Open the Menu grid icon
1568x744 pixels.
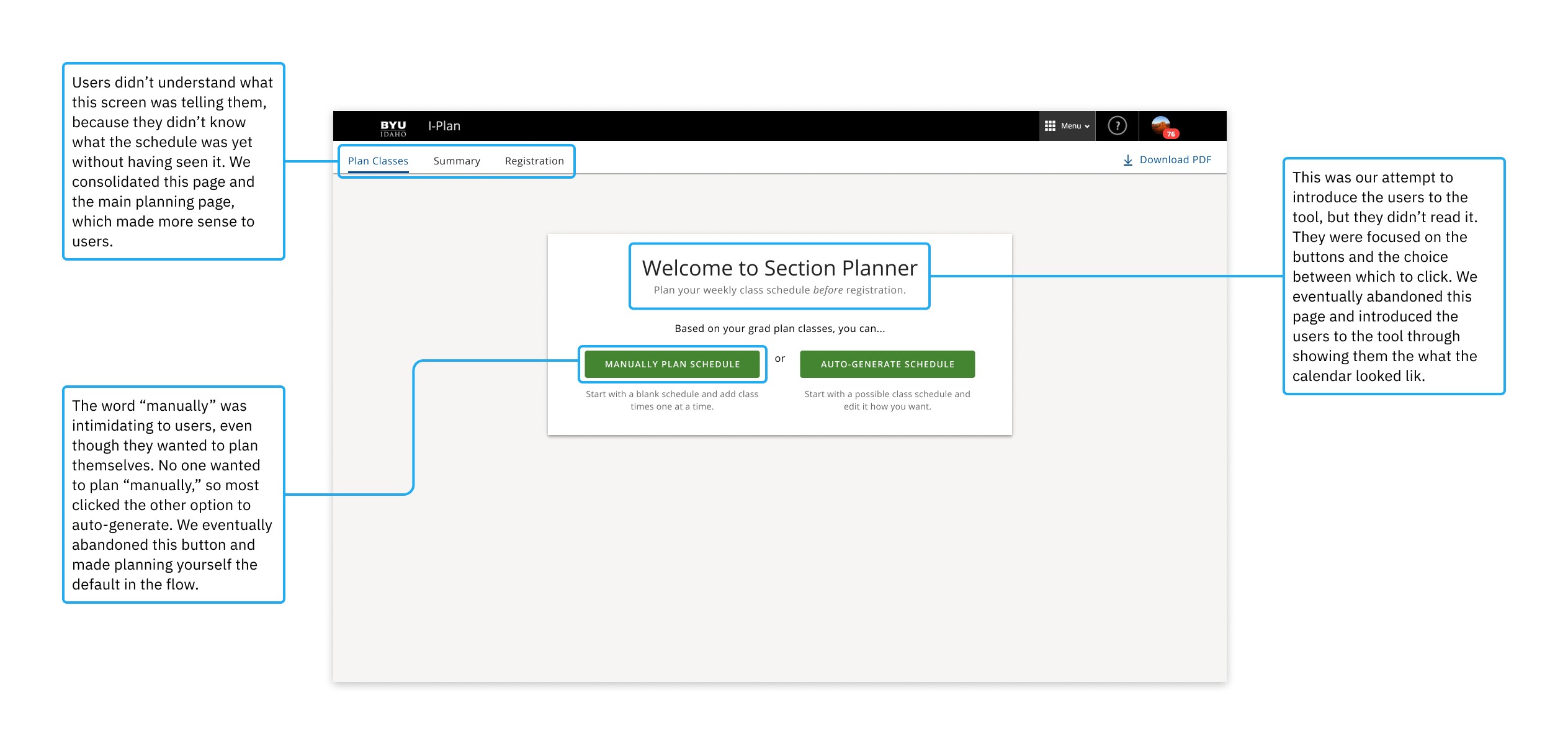coord(1050,126)
